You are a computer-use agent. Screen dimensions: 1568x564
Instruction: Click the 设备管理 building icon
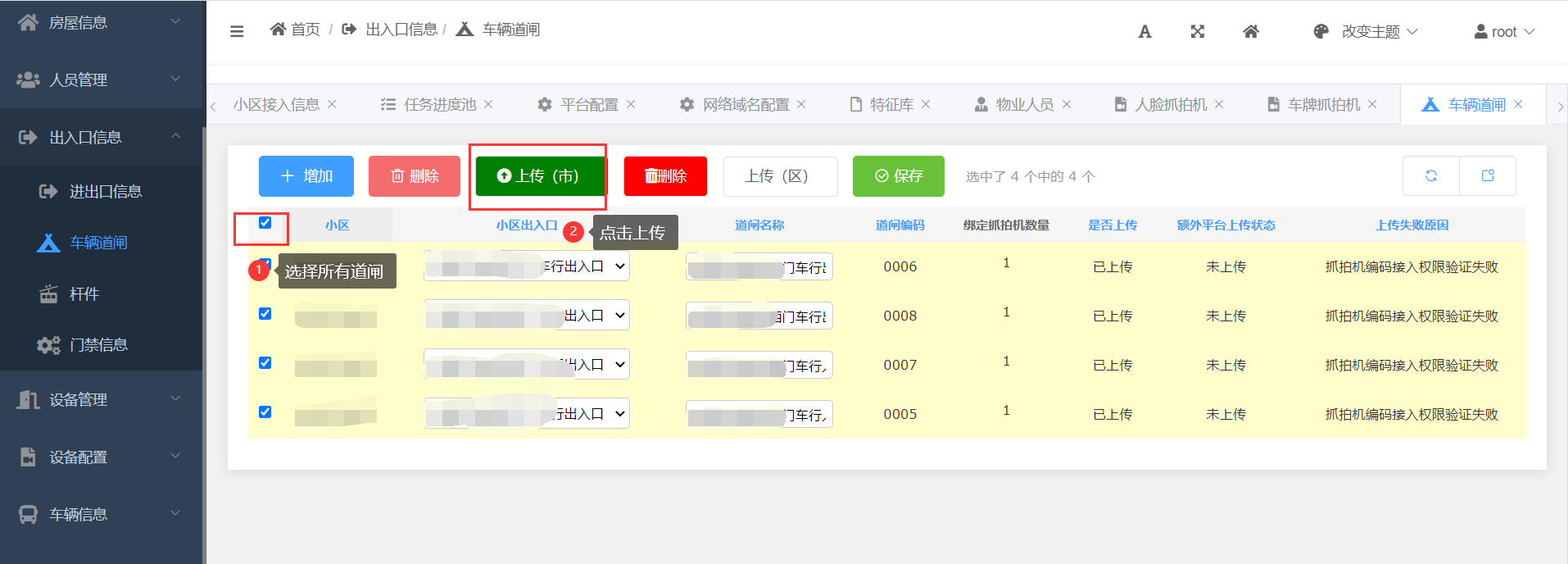click(28, 399)
